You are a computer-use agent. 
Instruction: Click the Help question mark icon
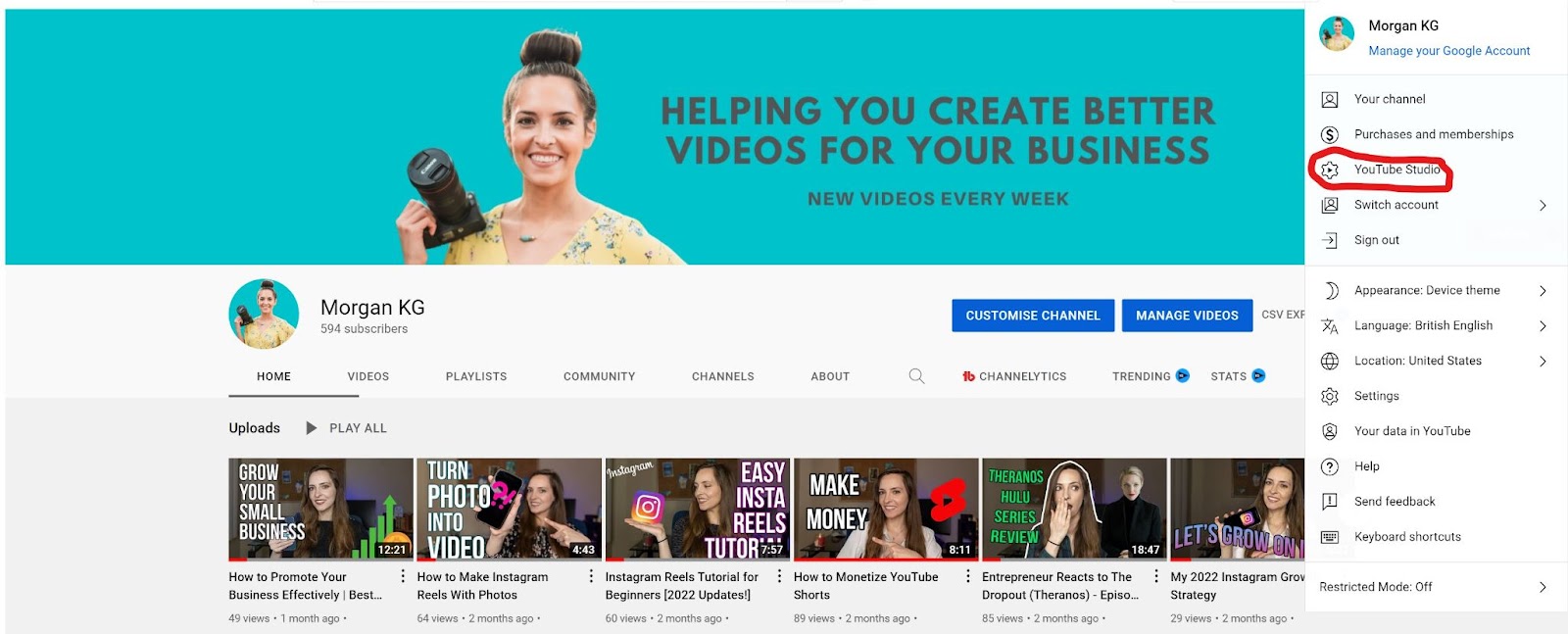tap(1330, 466)
